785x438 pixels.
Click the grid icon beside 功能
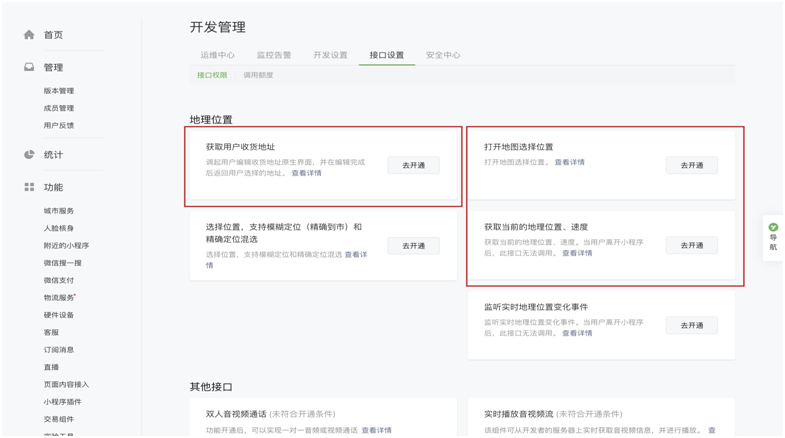29,187
